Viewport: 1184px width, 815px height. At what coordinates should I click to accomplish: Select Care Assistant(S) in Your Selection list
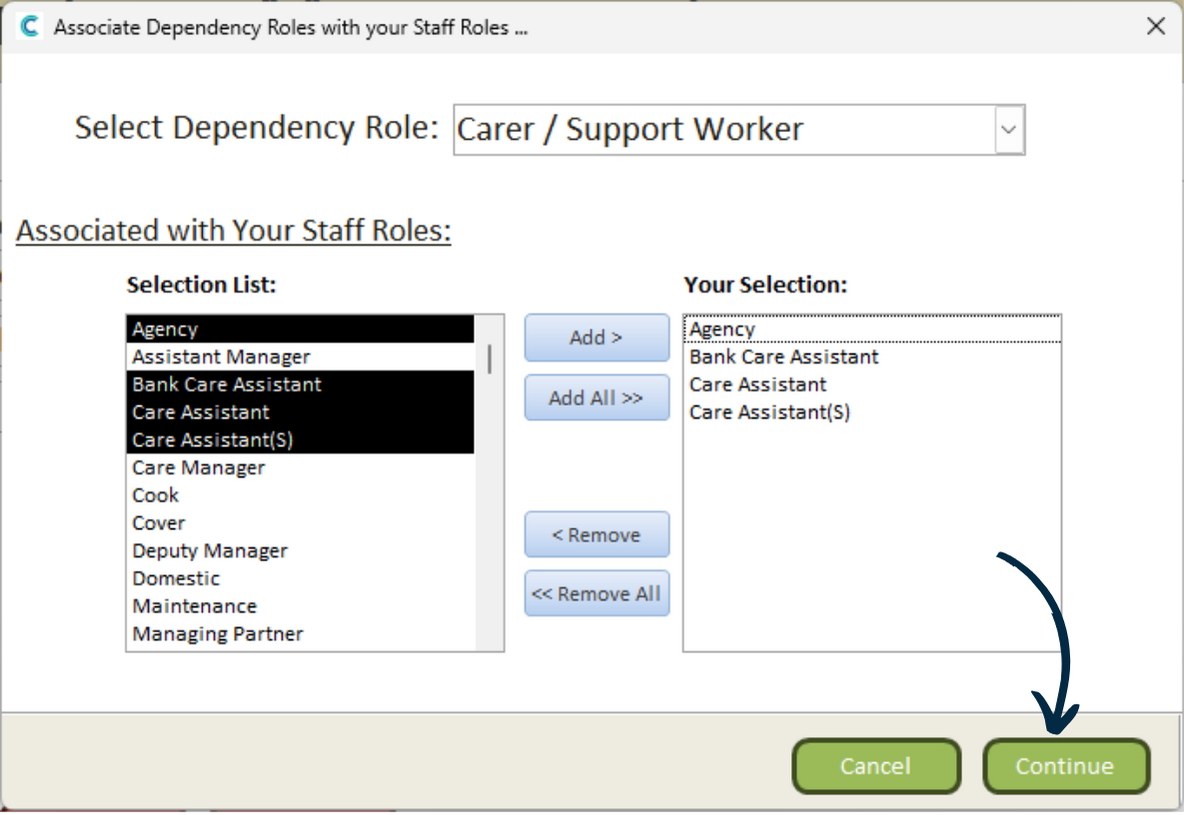point(769,412)
